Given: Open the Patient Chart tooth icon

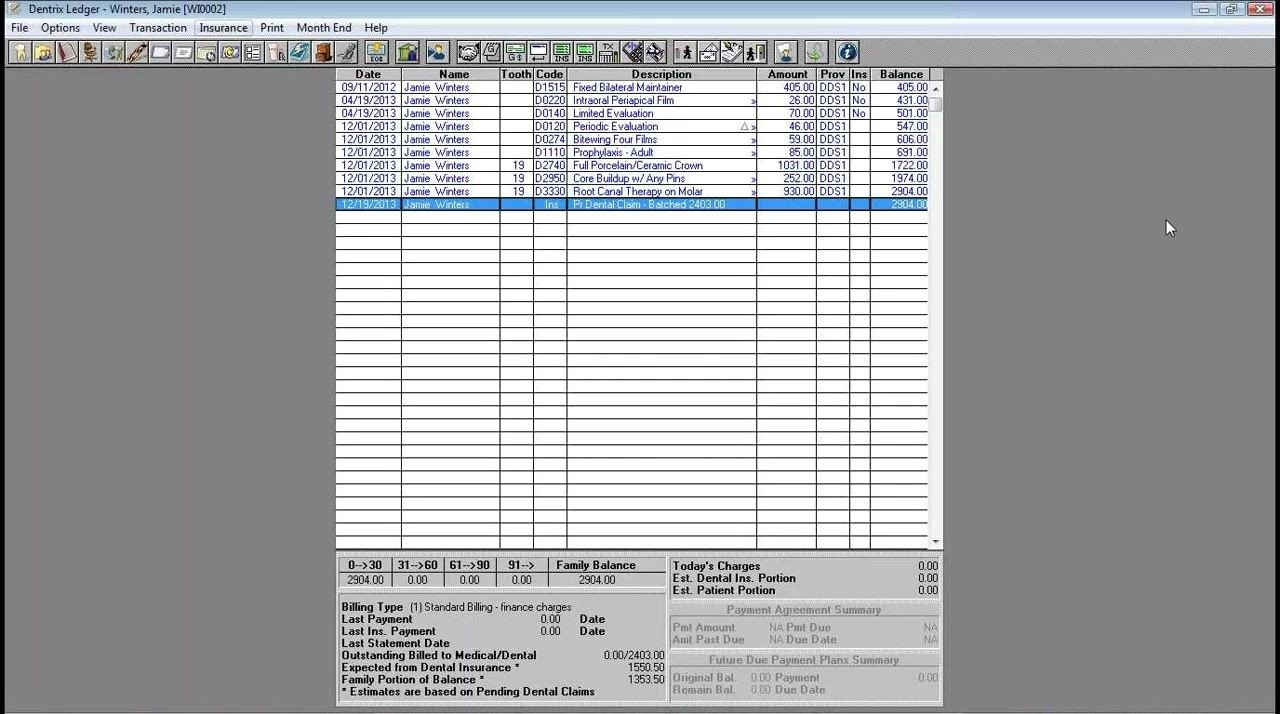Looking at the screenshot, I should pos(20,52).
